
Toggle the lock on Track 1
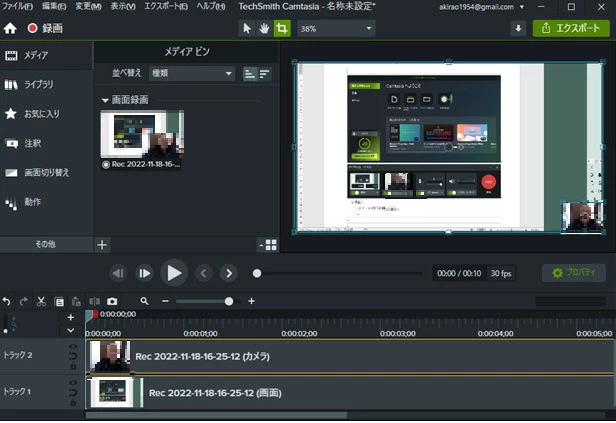click(72, 397)
